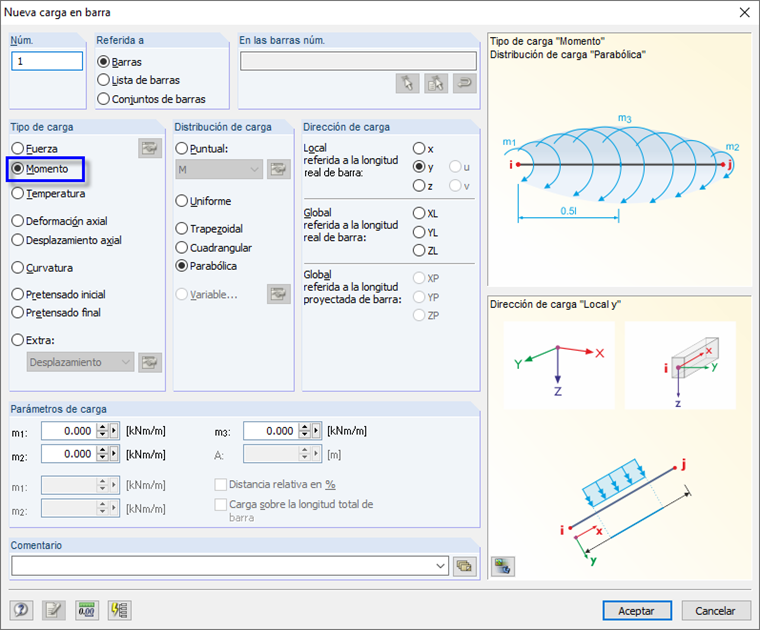This screenshot has width=760, height=630.
Task: Choose Deformación axial load type
Action: click(60, 221)
